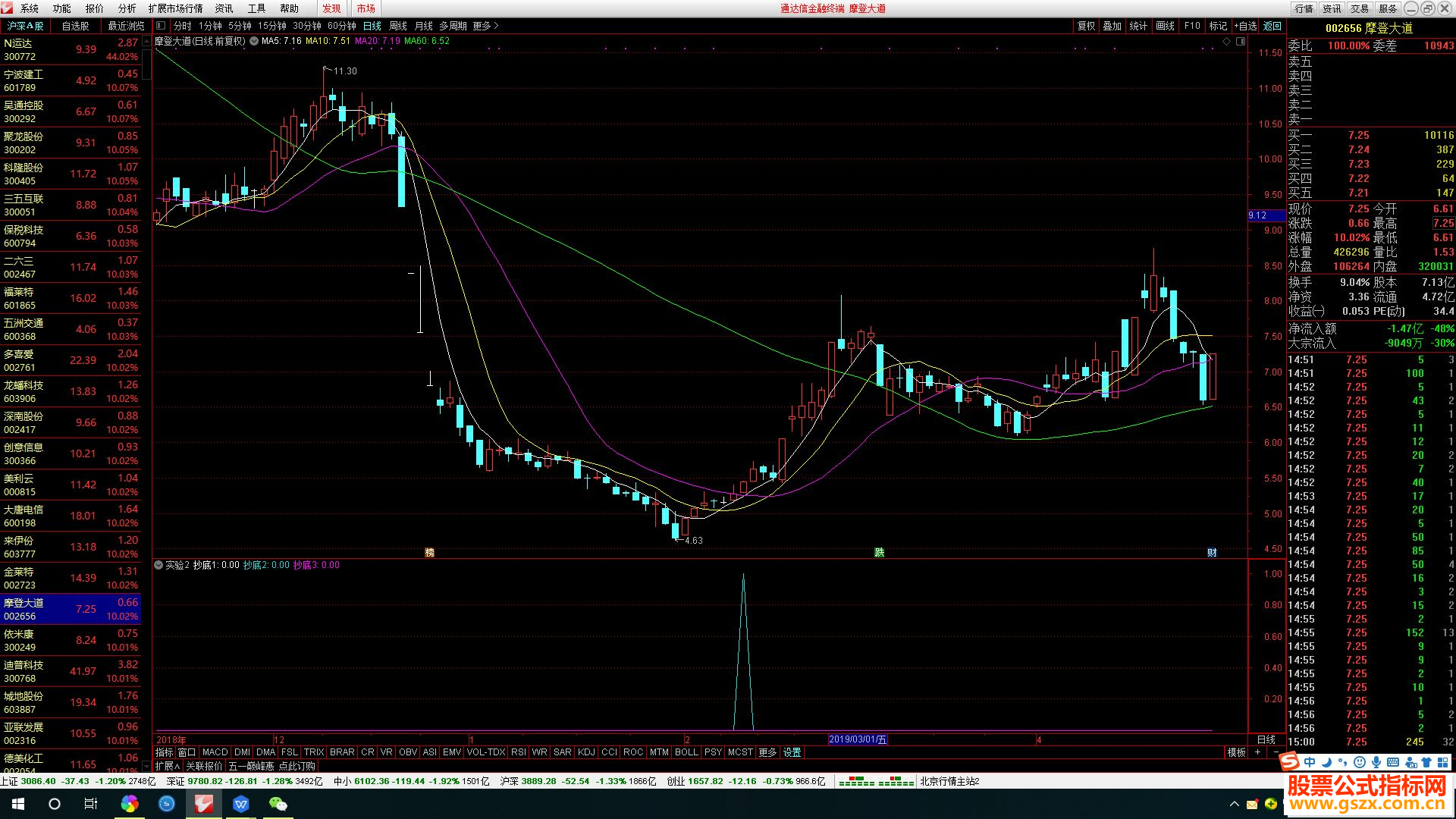Viewport: 1456px width, 819px height.
Task: Switch to the 自选股 tab
Action: pyautogui.click(x=76, y=26)
